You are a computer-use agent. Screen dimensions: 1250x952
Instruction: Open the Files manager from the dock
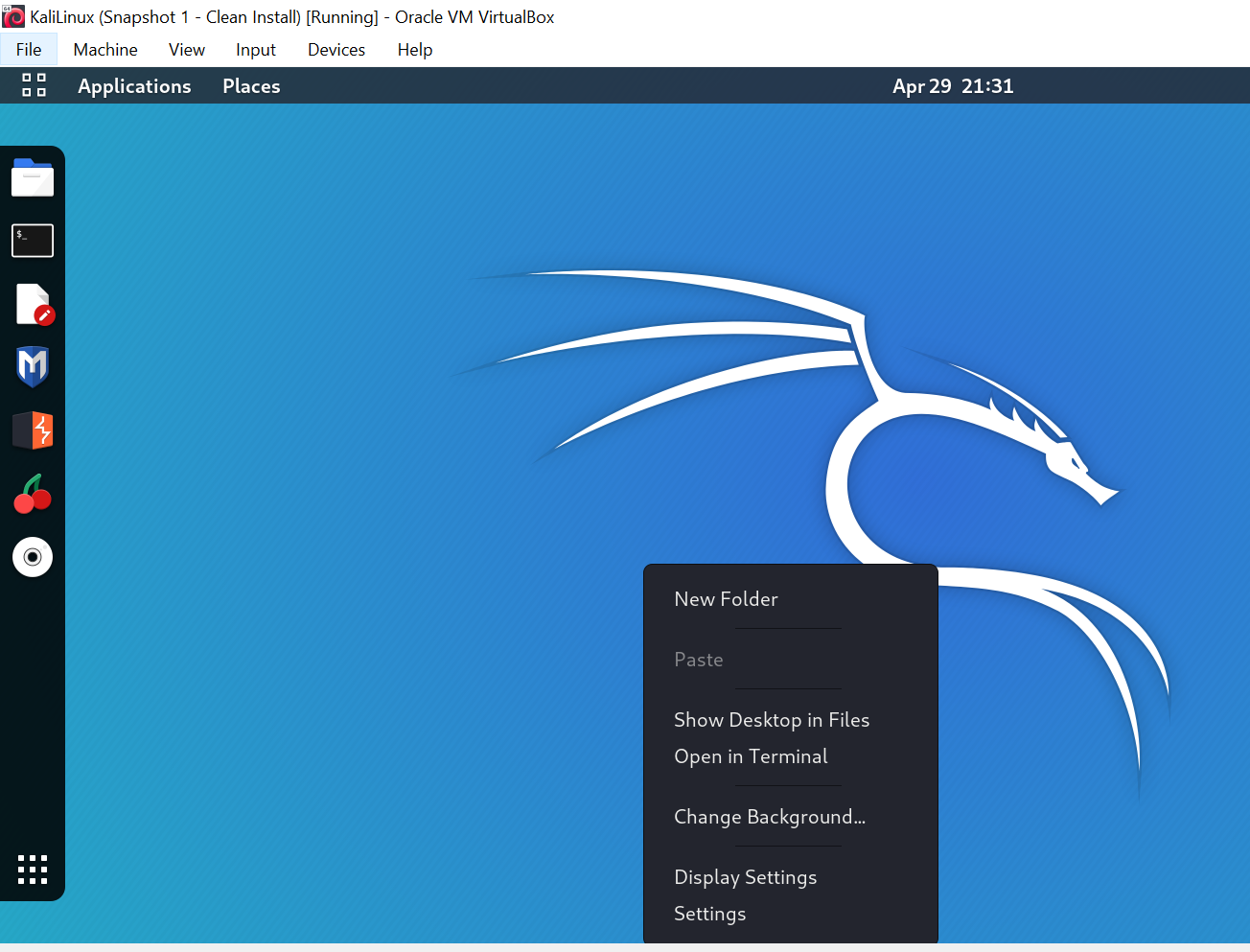(33, 178)
